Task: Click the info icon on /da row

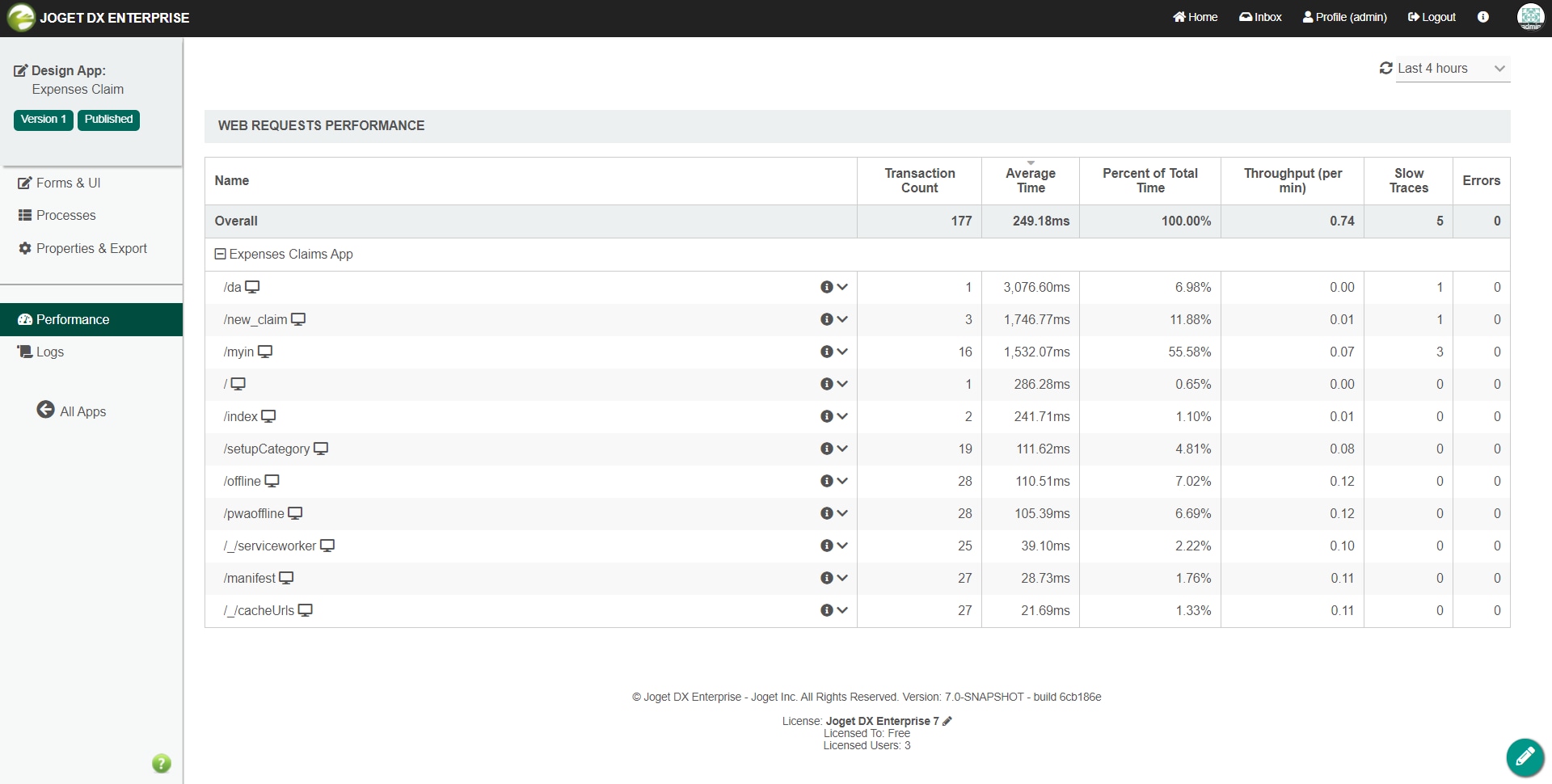Action: coord(826,287)
